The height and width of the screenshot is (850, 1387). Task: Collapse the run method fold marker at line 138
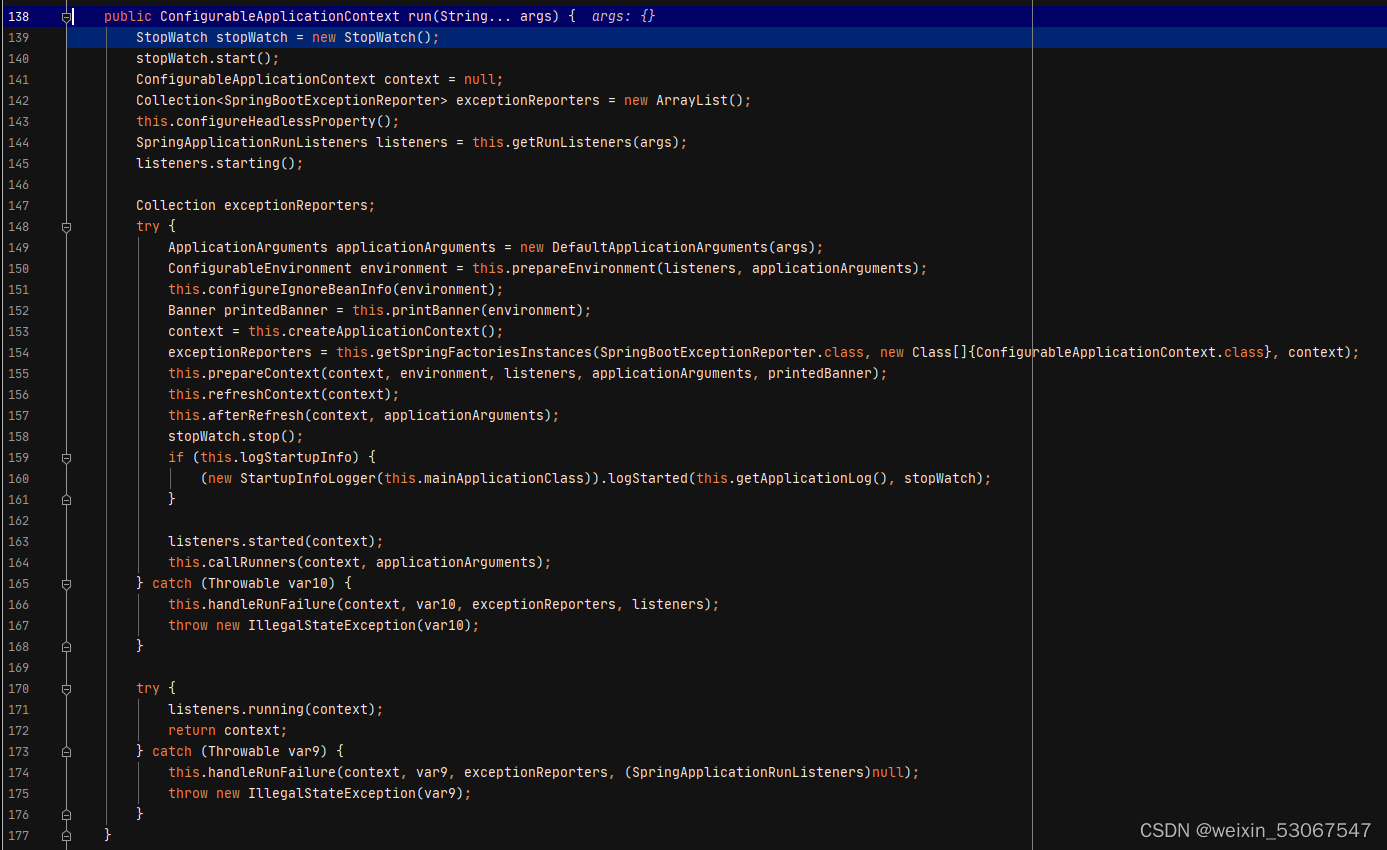tap(66, 17)
